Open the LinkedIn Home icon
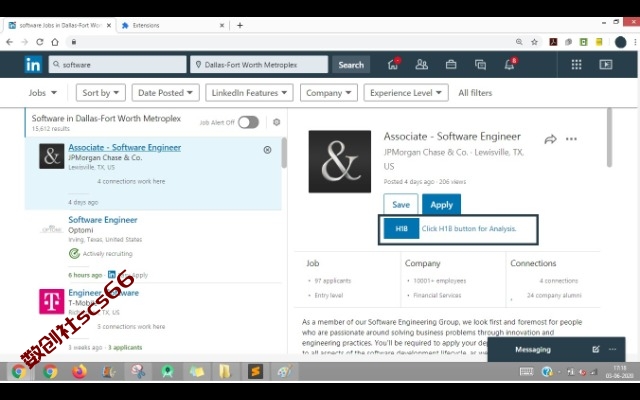The width and height of the screenshot is (640, 400). tap(393, 64)
